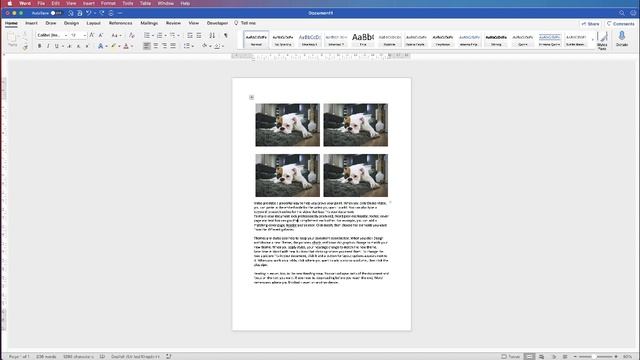Select the bottom-right bulldog image
Screen dimensions: 640x360
(x=356, y=176)
